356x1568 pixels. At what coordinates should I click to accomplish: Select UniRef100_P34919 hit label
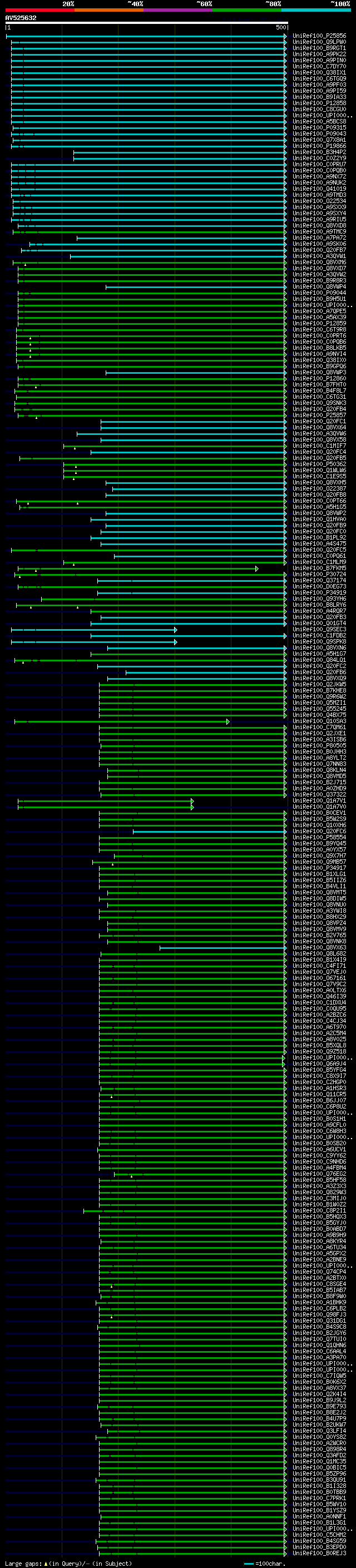point(319,592)
